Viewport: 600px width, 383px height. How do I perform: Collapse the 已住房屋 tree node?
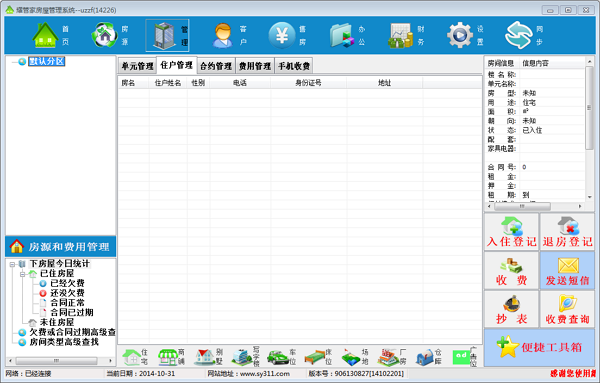pyautogui.click(x=23, y=274)
